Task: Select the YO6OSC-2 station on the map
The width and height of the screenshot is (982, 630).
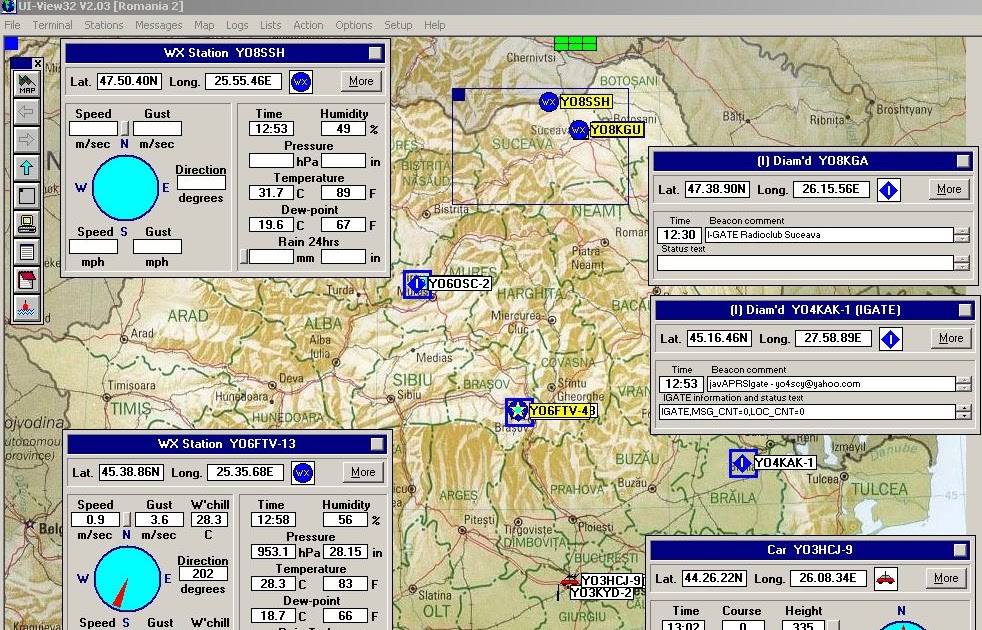Action: coord(417,284)
